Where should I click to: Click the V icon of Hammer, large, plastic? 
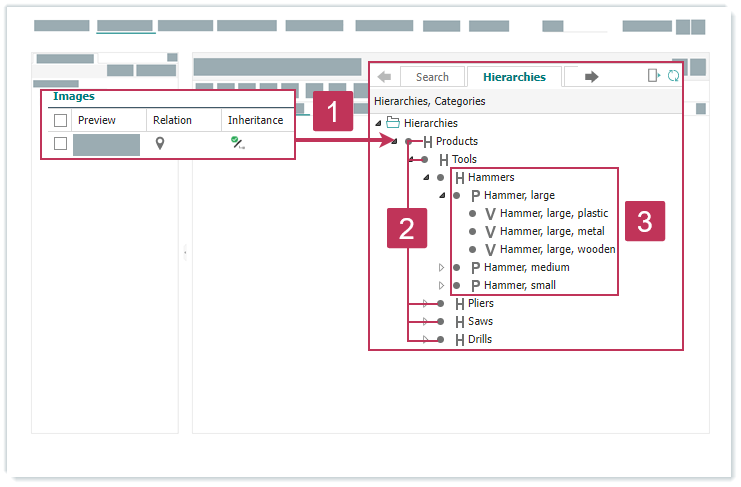click(489, 213)
